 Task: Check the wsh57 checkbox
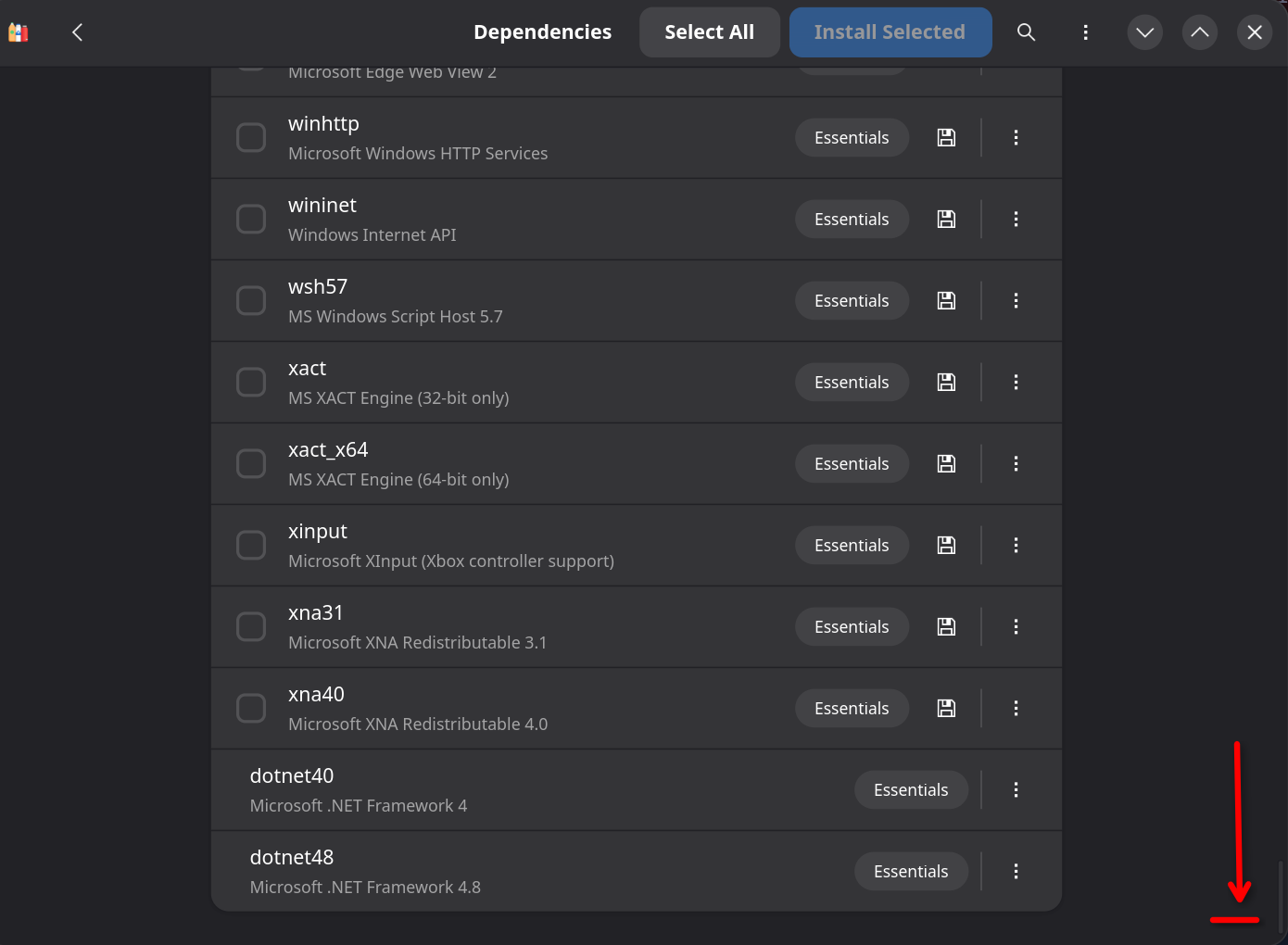(x=251, y=301)
